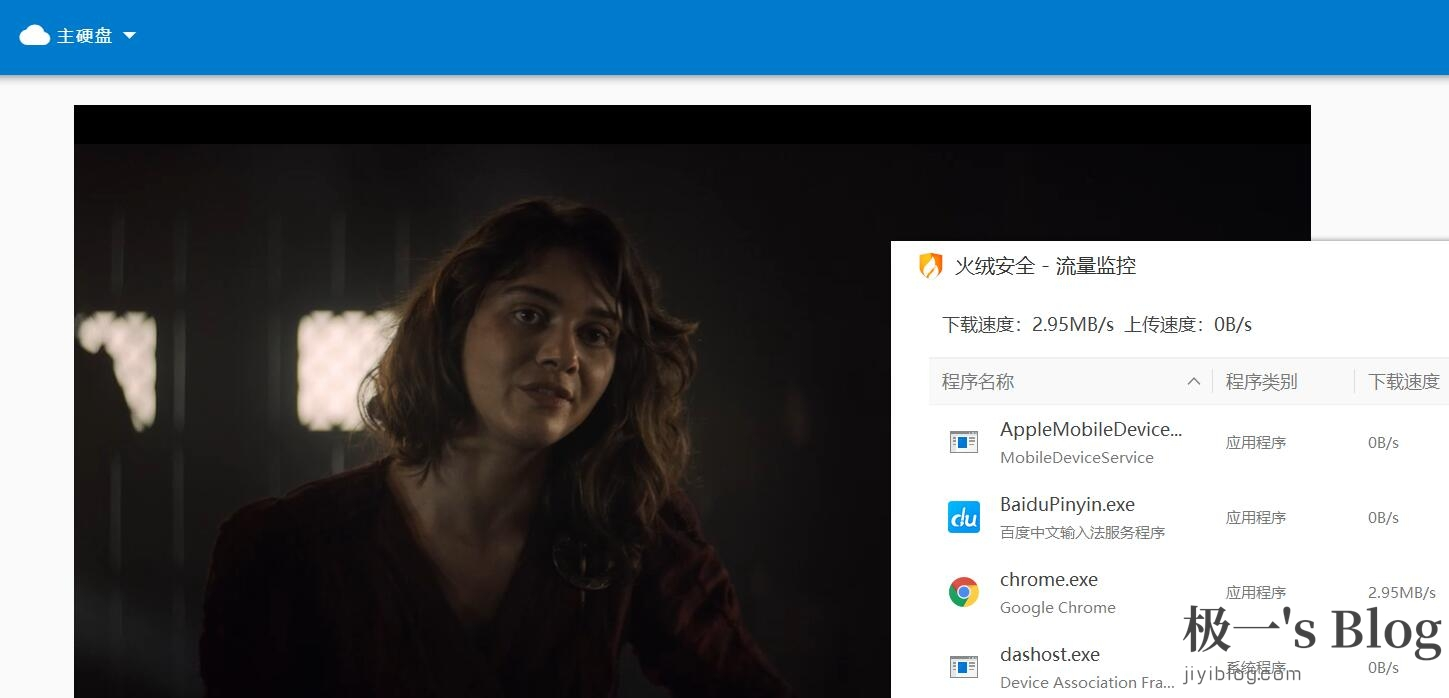Click the dashost.exe program icon
1449x698 pixels.
(964, 667)
